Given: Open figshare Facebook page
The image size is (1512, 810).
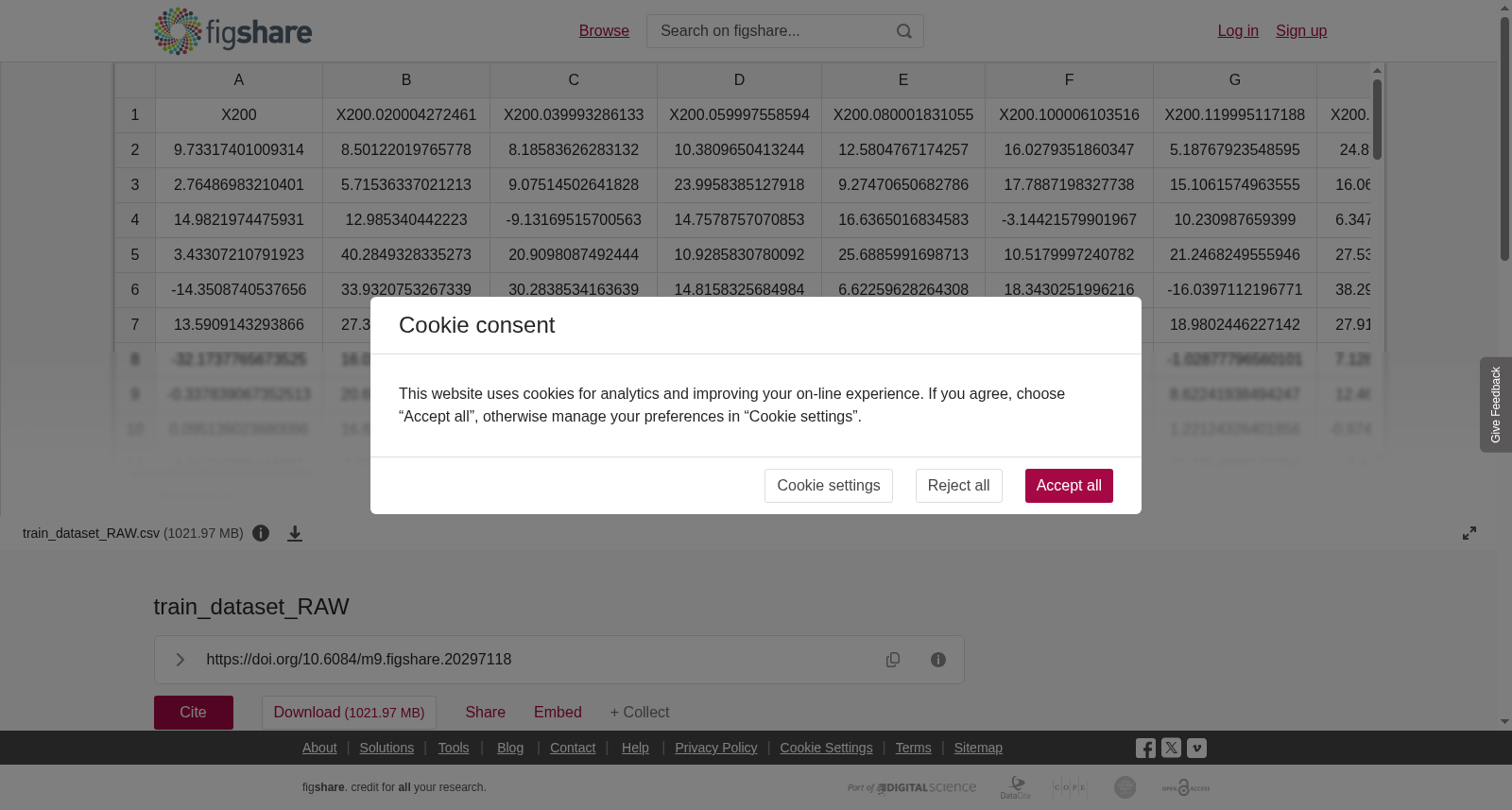Looking at the screenshot, I should click(1145, 749).
